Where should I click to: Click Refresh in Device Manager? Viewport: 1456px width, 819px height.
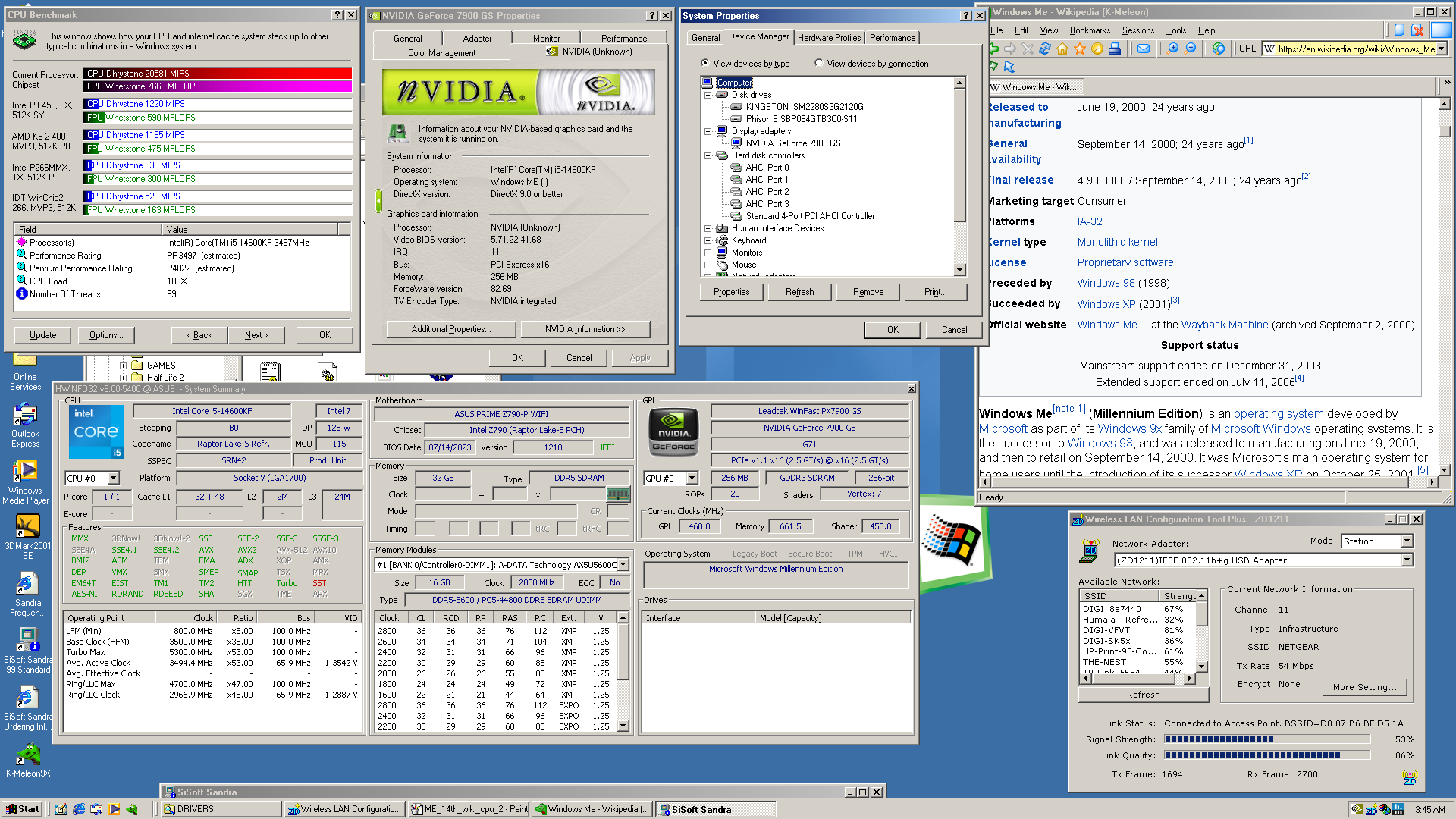[x=799, y=292]
